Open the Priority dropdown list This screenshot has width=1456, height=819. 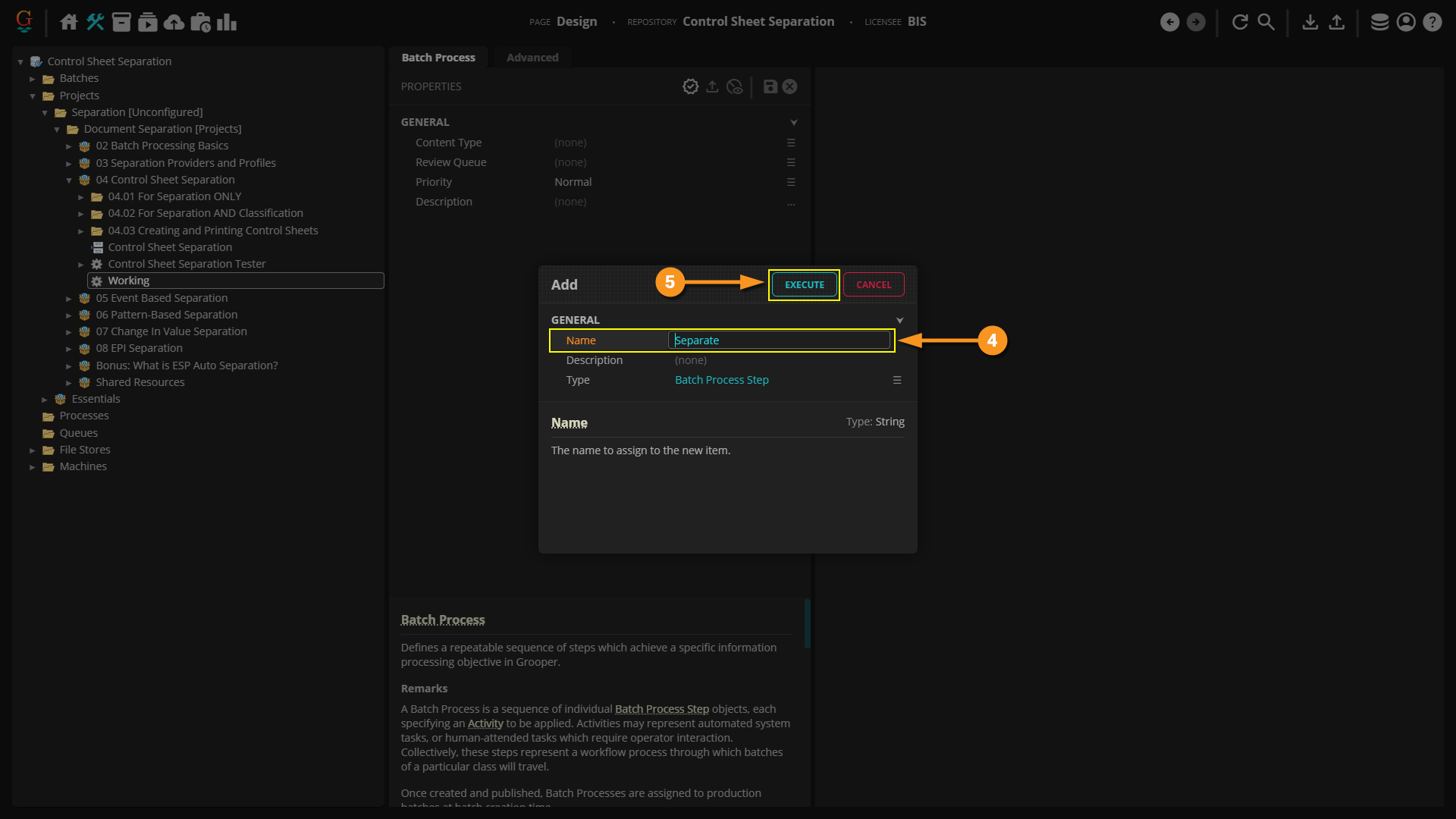click(791, 182)
